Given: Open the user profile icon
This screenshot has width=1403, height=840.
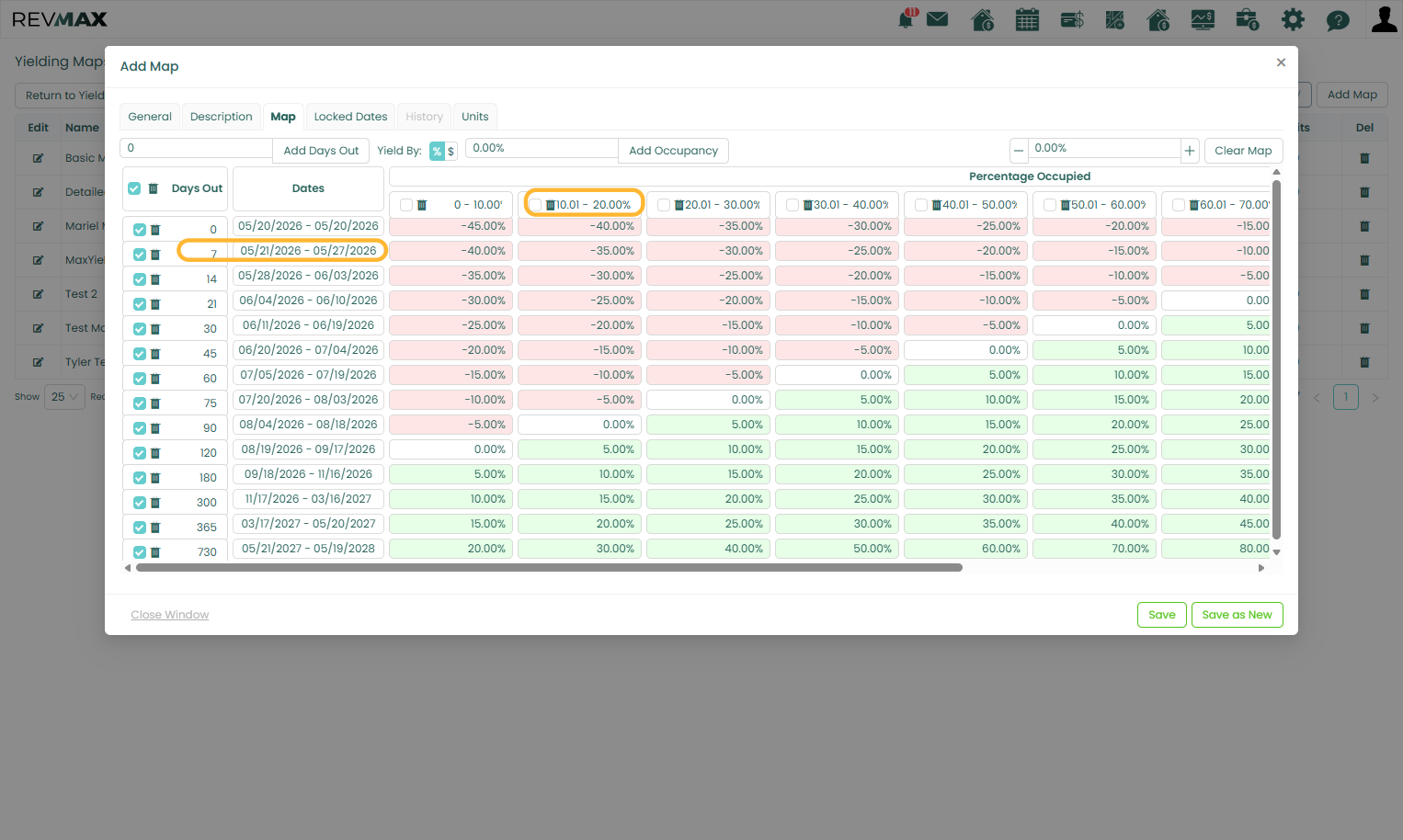Looking at the screenshot, I should (x=1384, y=19).
